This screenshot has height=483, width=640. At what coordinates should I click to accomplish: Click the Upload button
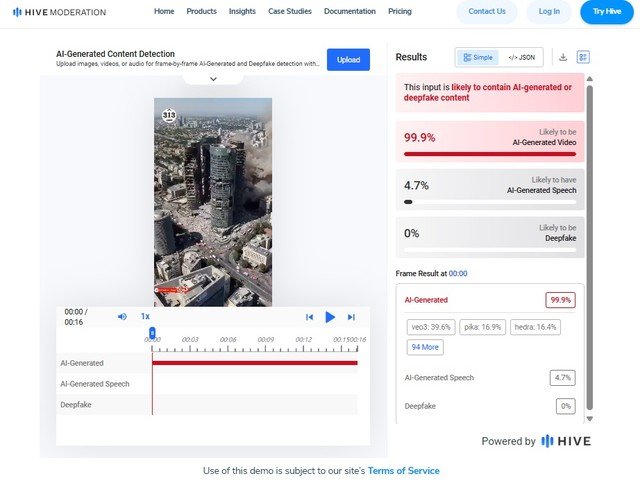click(348, 60)
